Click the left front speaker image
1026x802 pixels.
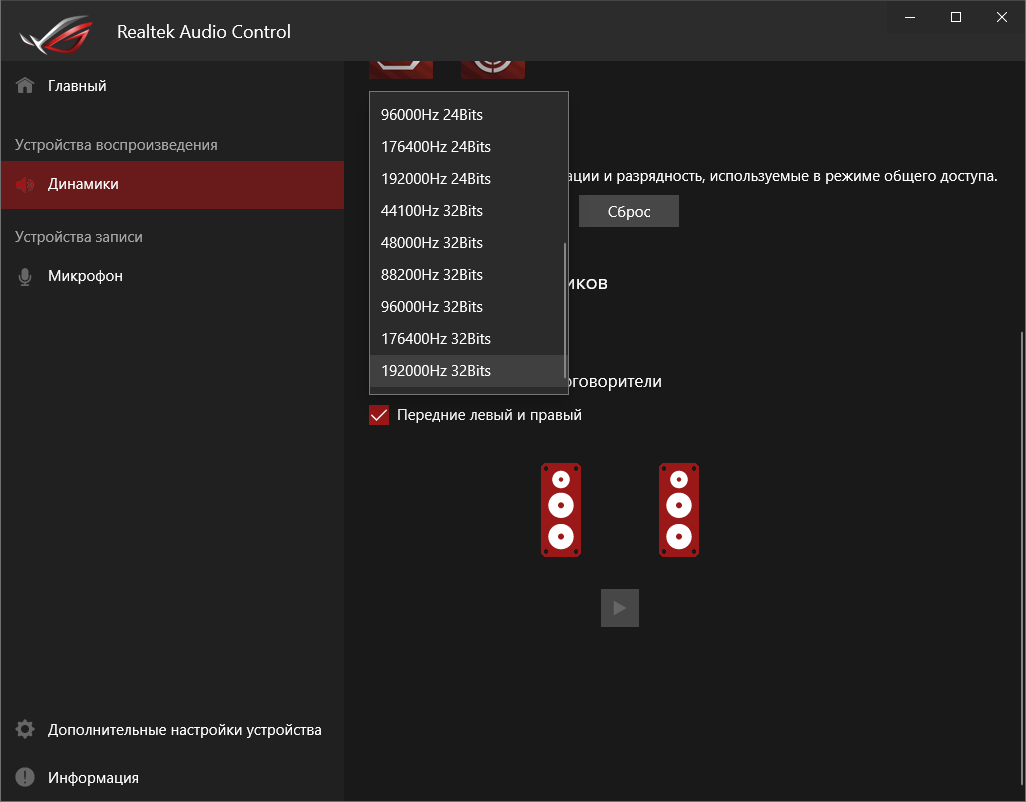point(561,510)
